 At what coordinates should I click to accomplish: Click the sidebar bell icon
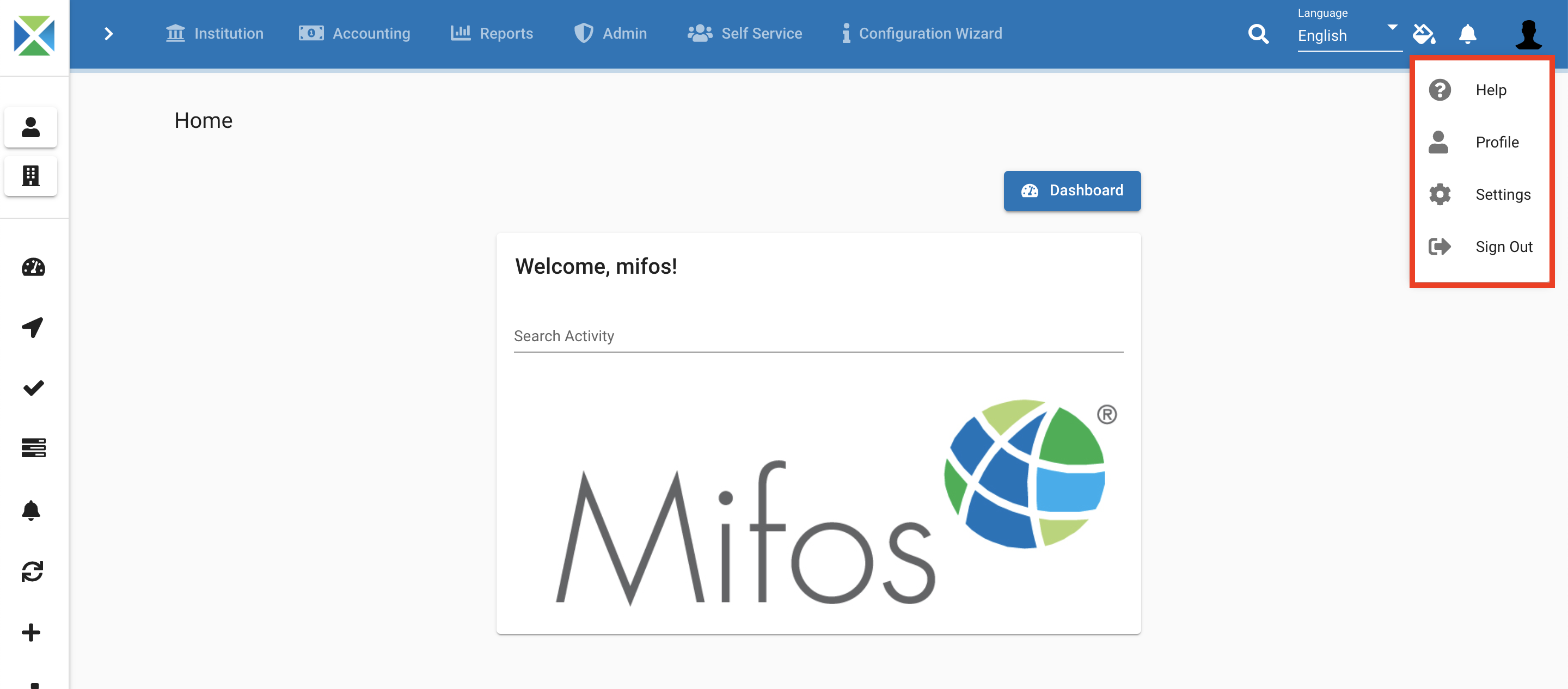coord(30,510)
